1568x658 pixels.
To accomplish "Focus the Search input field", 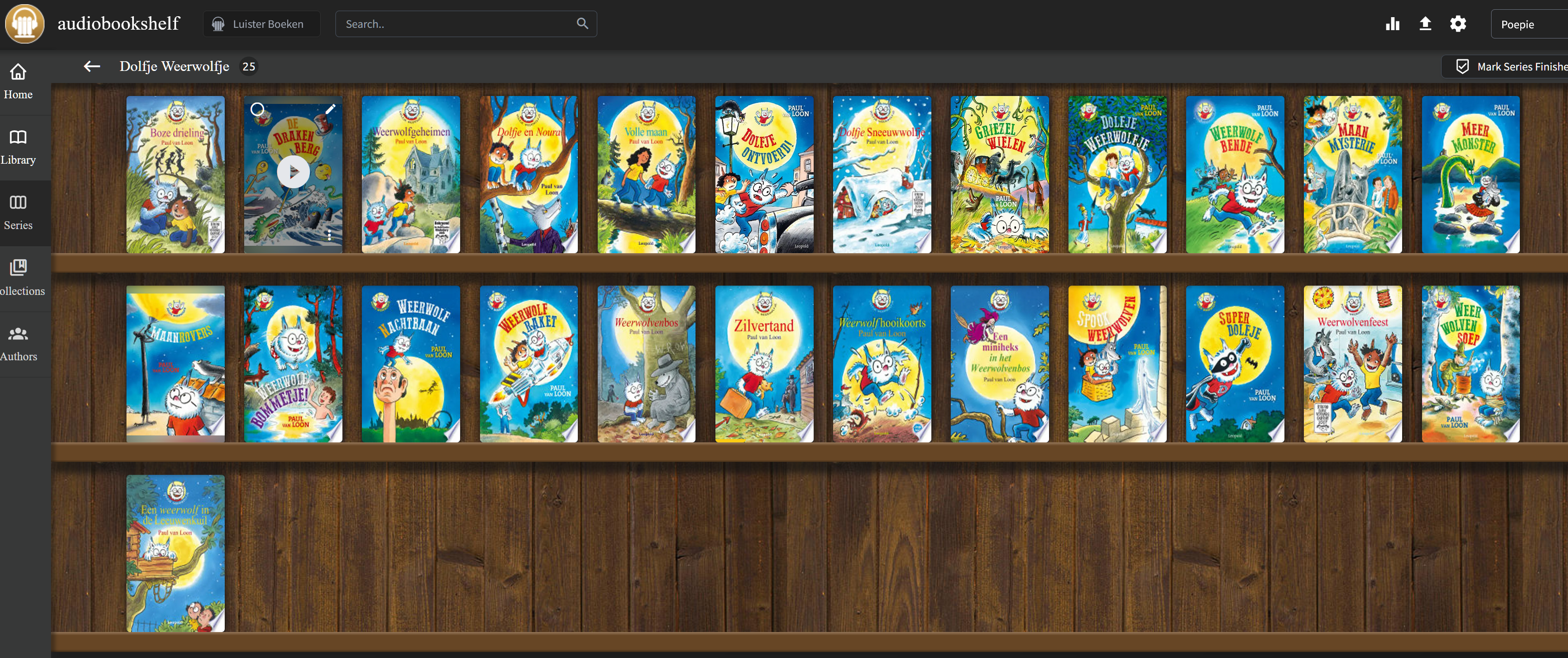I will coord(466,24).
